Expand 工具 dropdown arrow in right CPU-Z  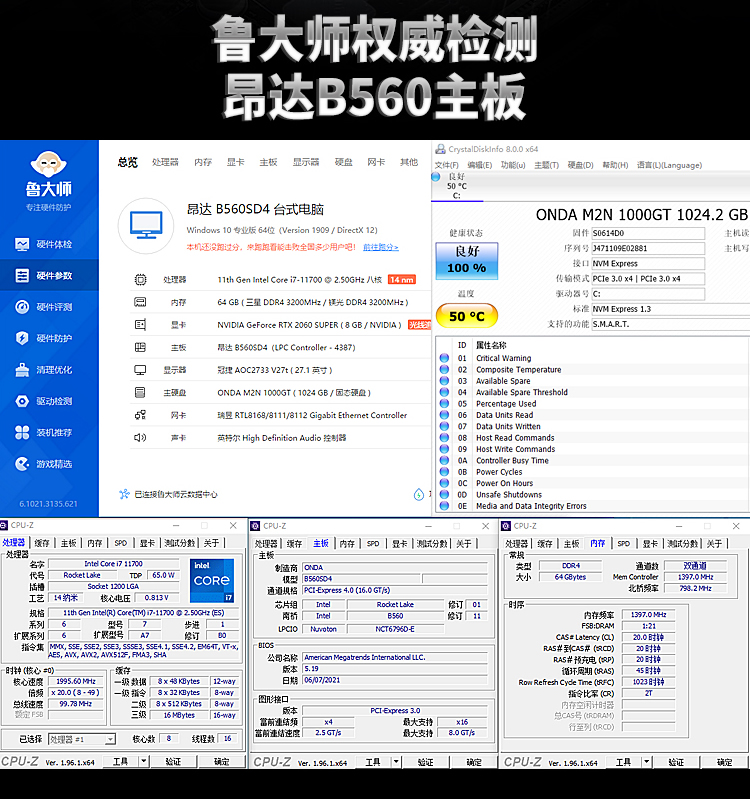pyautogui.click(x=647, y=762)
